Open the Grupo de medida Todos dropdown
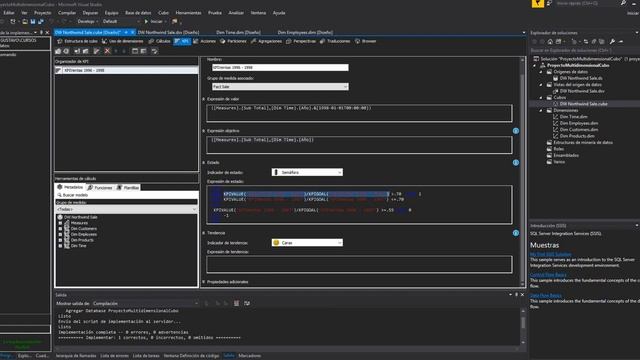The height and width of the screenshot is (360, 640). coord(126,209)
